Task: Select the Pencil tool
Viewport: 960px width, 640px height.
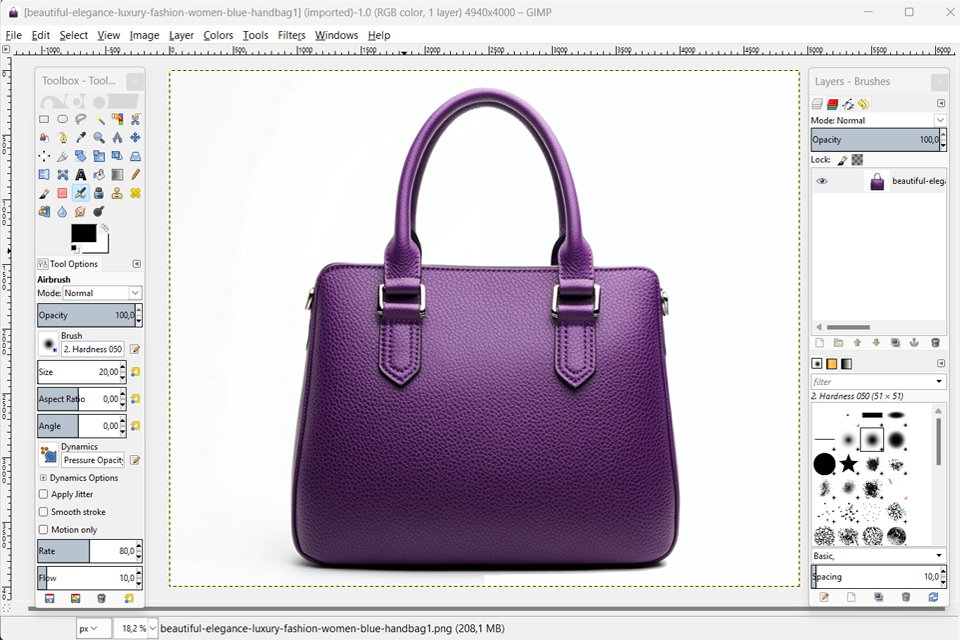Action: pos(135,175)
